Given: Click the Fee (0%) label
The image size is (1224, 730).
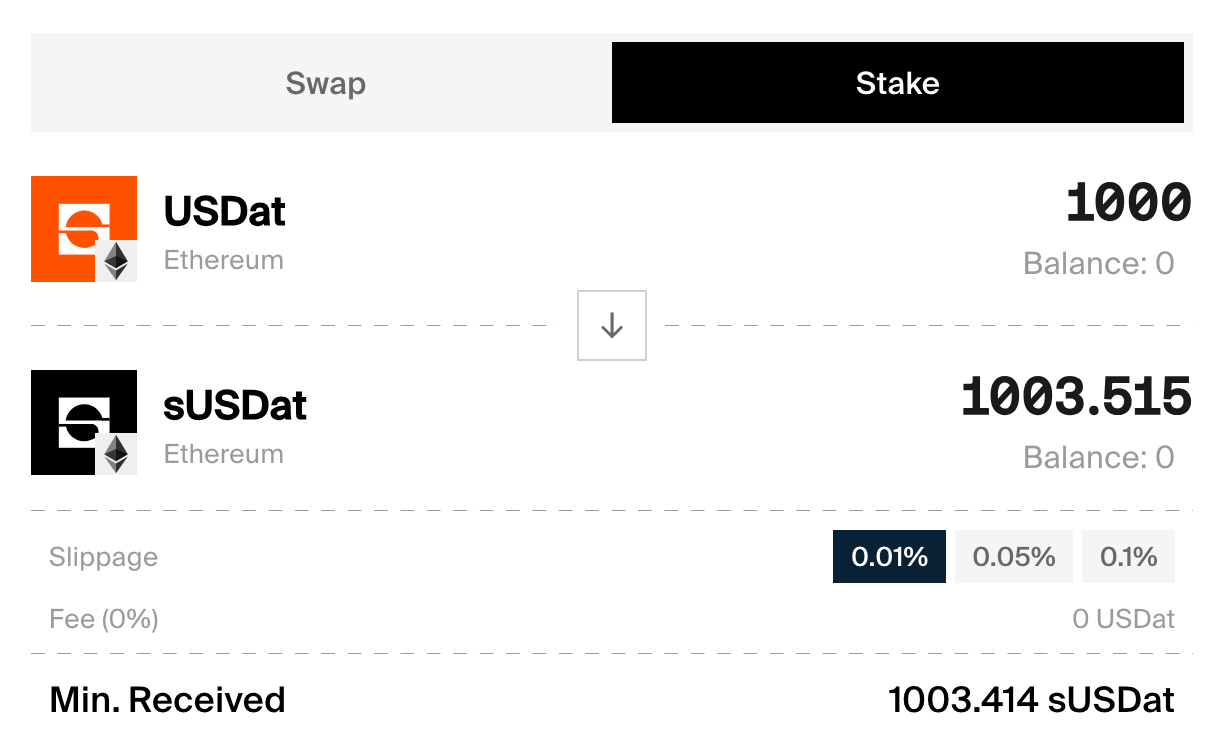Looking at the screenshot, I should coord(104,619).
